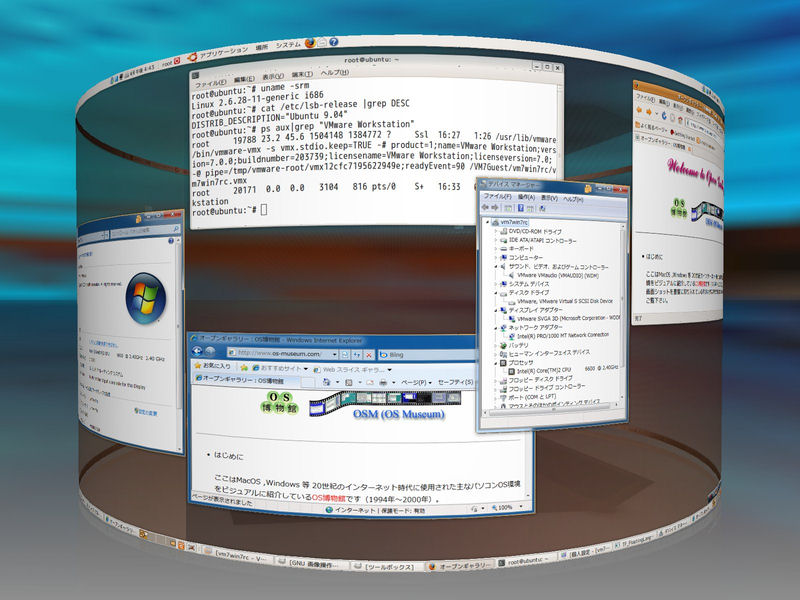Click Device Manager's scan hardware toolbar icon
The height and width of the screenshot is (600, 800).
(x=542, y=209)
